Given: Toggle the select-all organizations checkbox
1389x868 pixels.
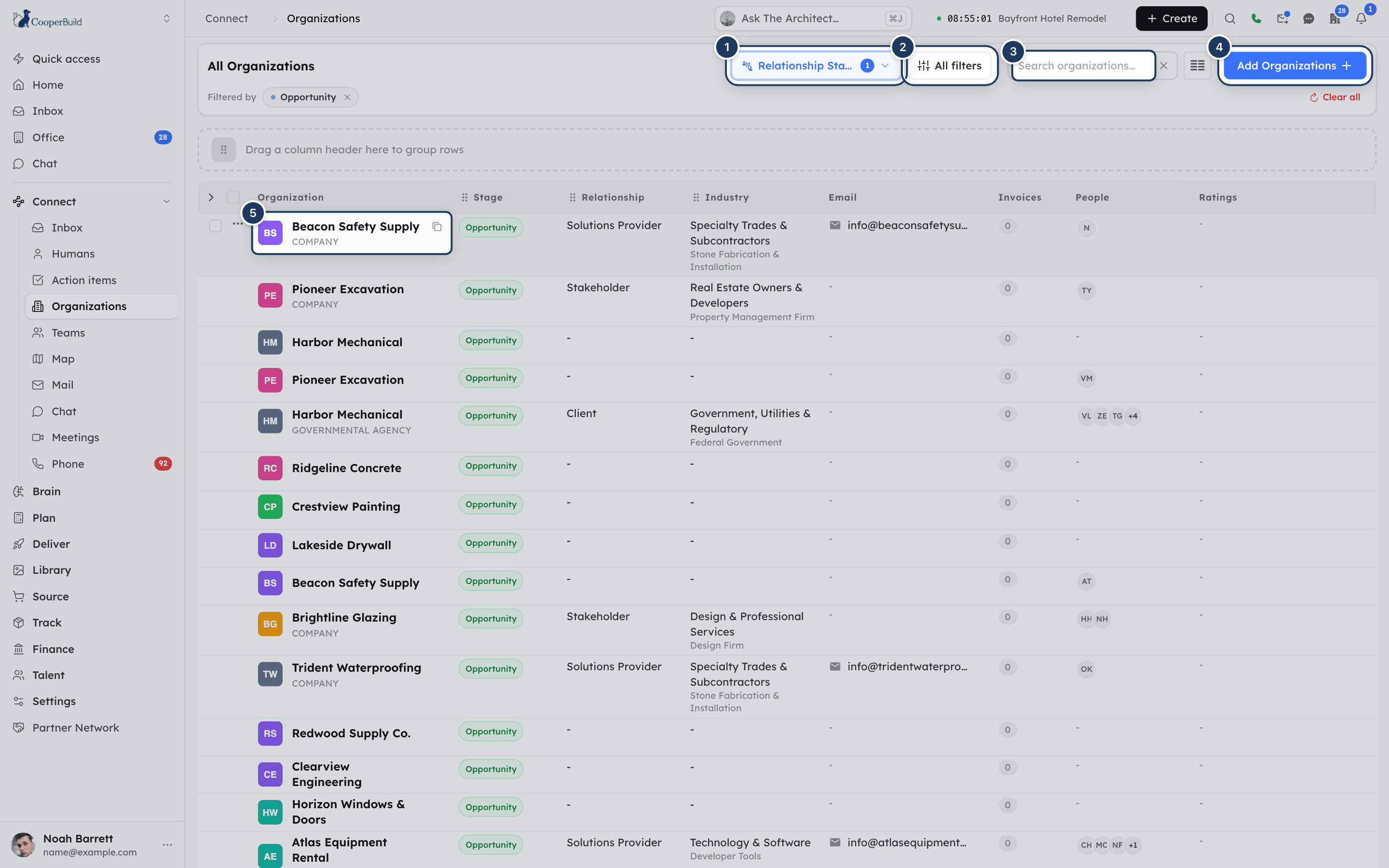Looking at the screenshot, I should tap(233, 198).
